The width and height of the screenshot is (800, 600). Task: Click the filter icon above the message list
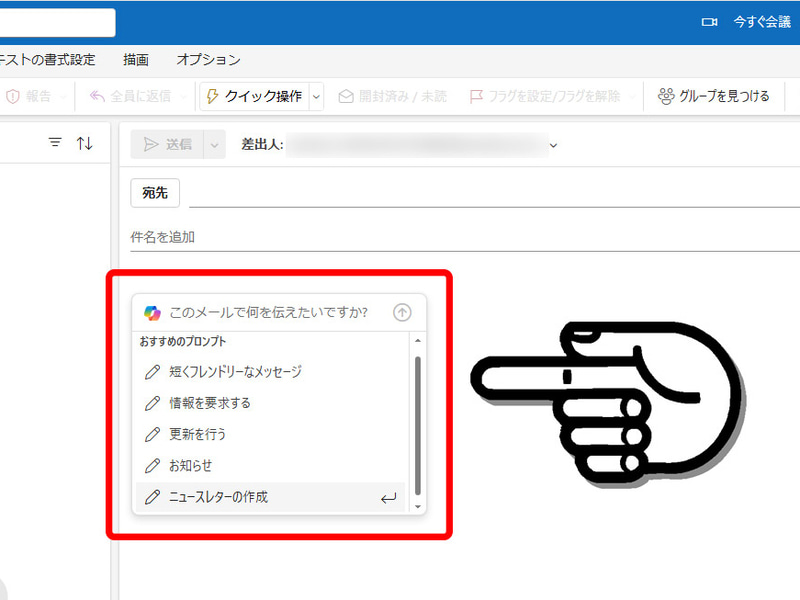click(x=55, y=142)
